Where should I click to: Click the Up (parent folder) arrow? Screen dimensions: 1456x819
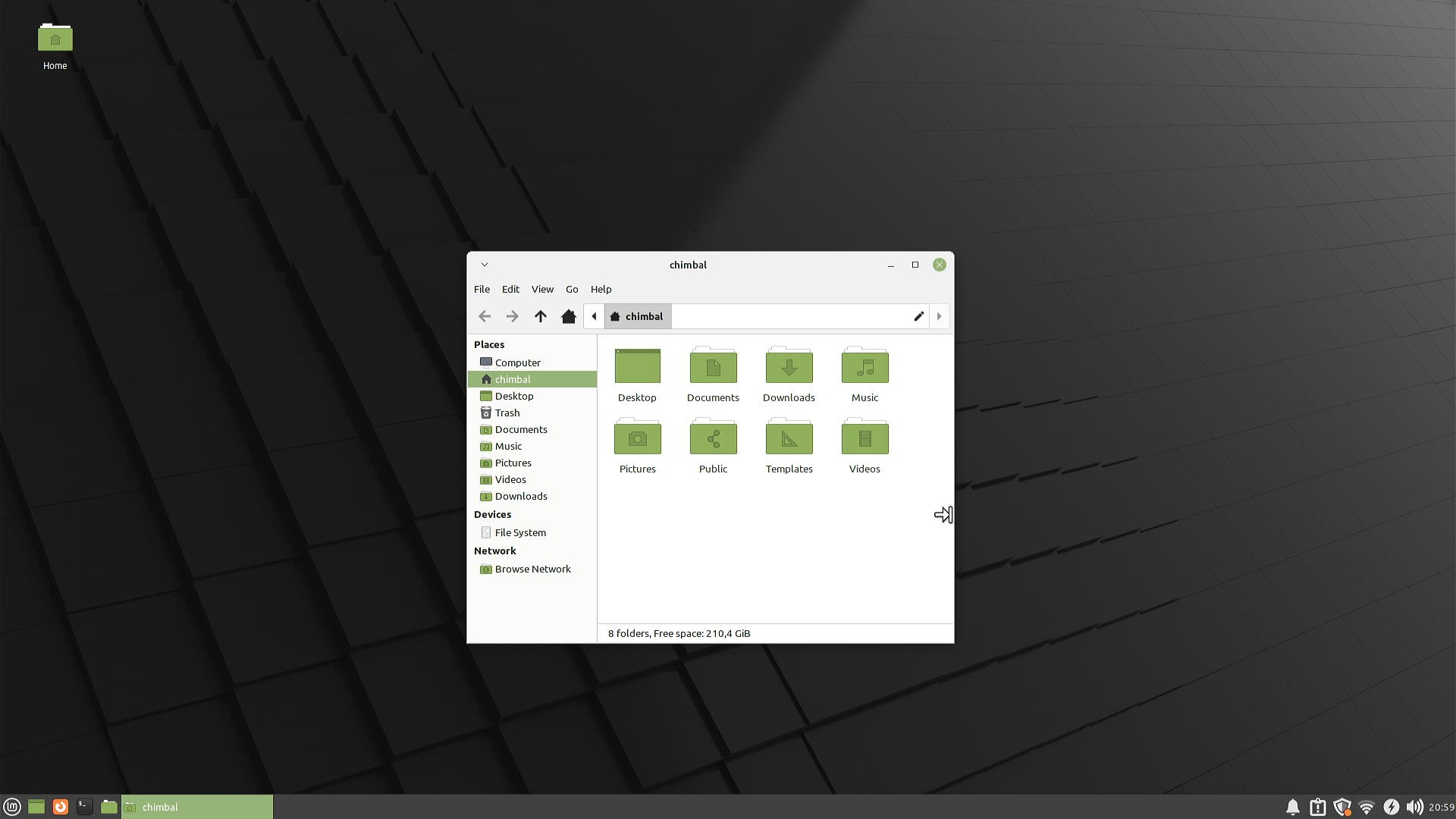point(540,316)
